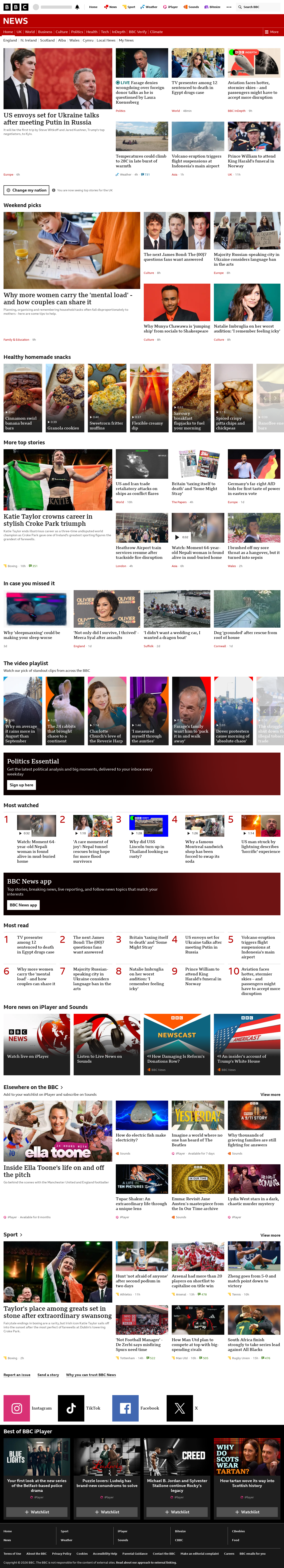Image resolution: width=284 pixels, height=1568 pixels.
Task: Open BBC News Facebook icon
Action: [125, 1408]
